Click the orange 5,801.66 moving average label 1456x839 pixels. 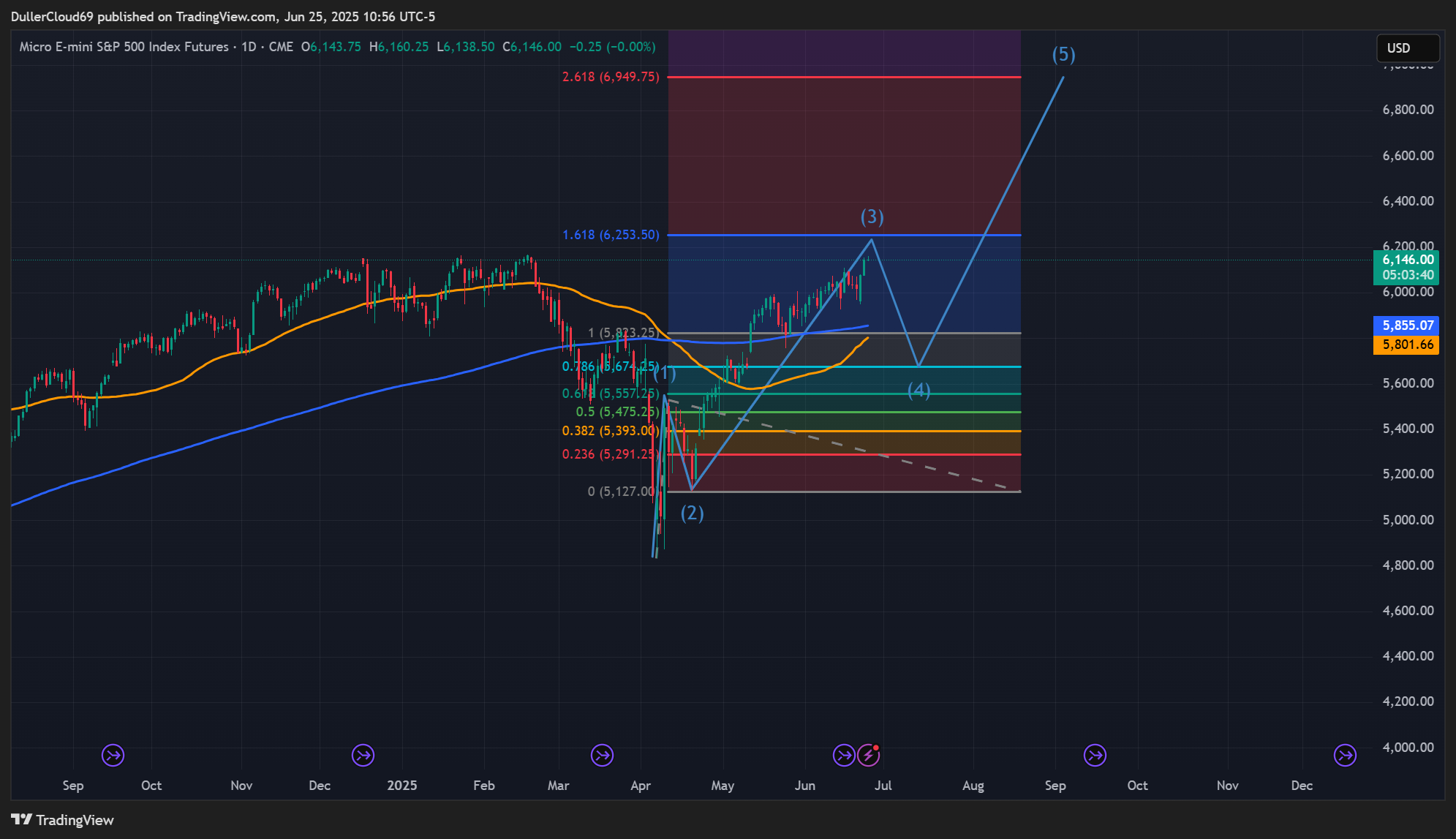(x=1407, y=345)
